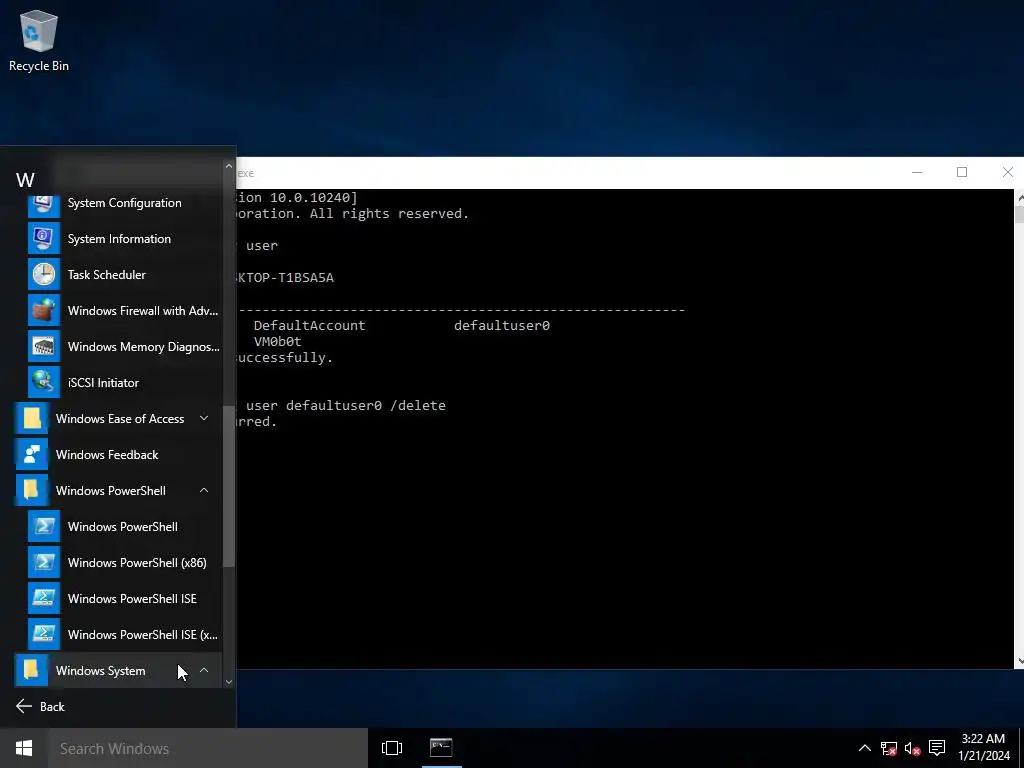Click the W letter group header
Image resolution: width=1024 pixels, height=768 pixels.
pos(25,180)
